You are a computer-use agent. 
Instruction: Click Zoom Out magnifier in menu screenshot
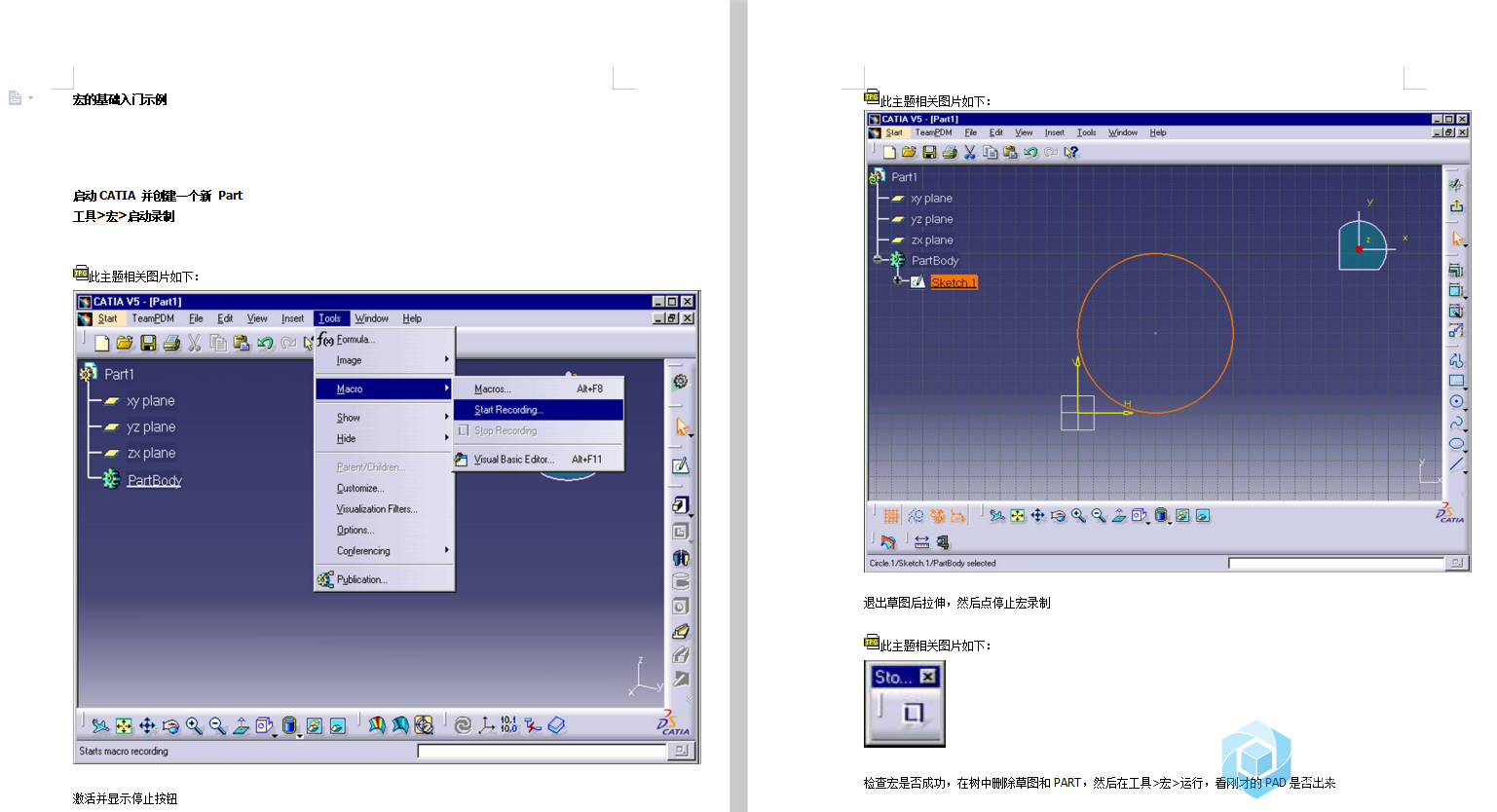[x=217, y=725]
